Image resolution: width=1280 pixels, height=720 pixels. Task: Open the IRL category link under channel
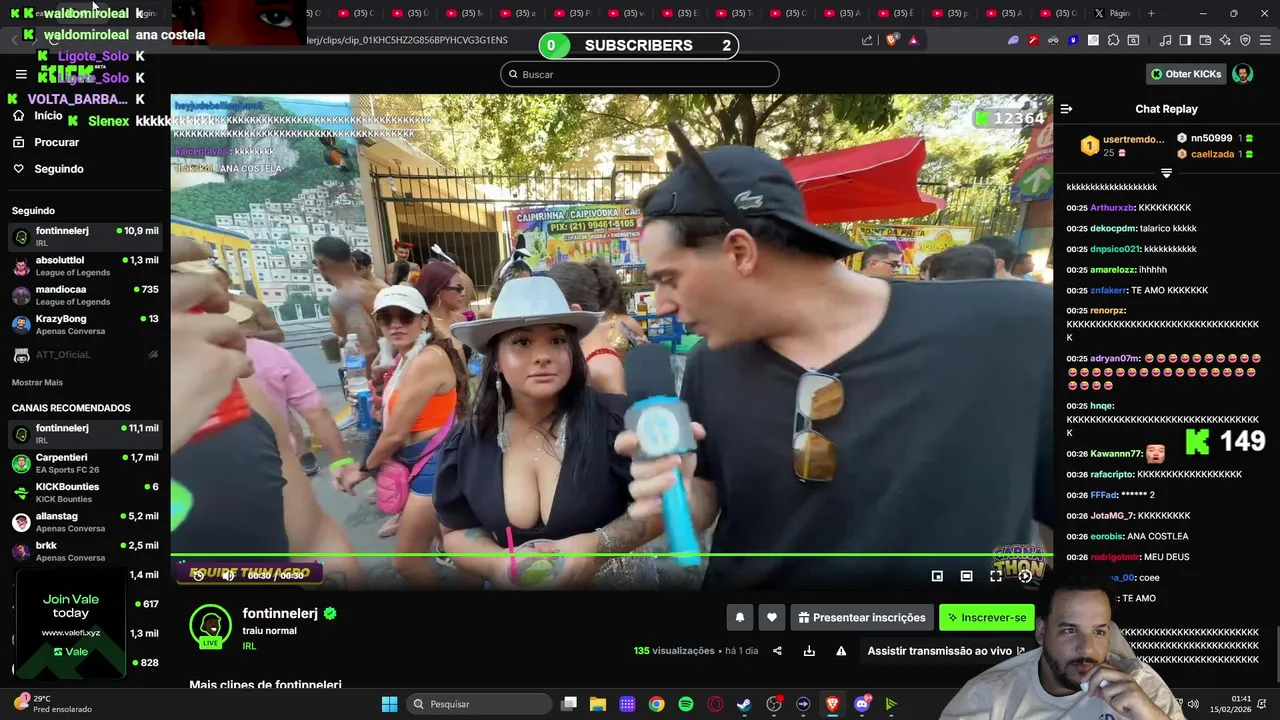249,646
